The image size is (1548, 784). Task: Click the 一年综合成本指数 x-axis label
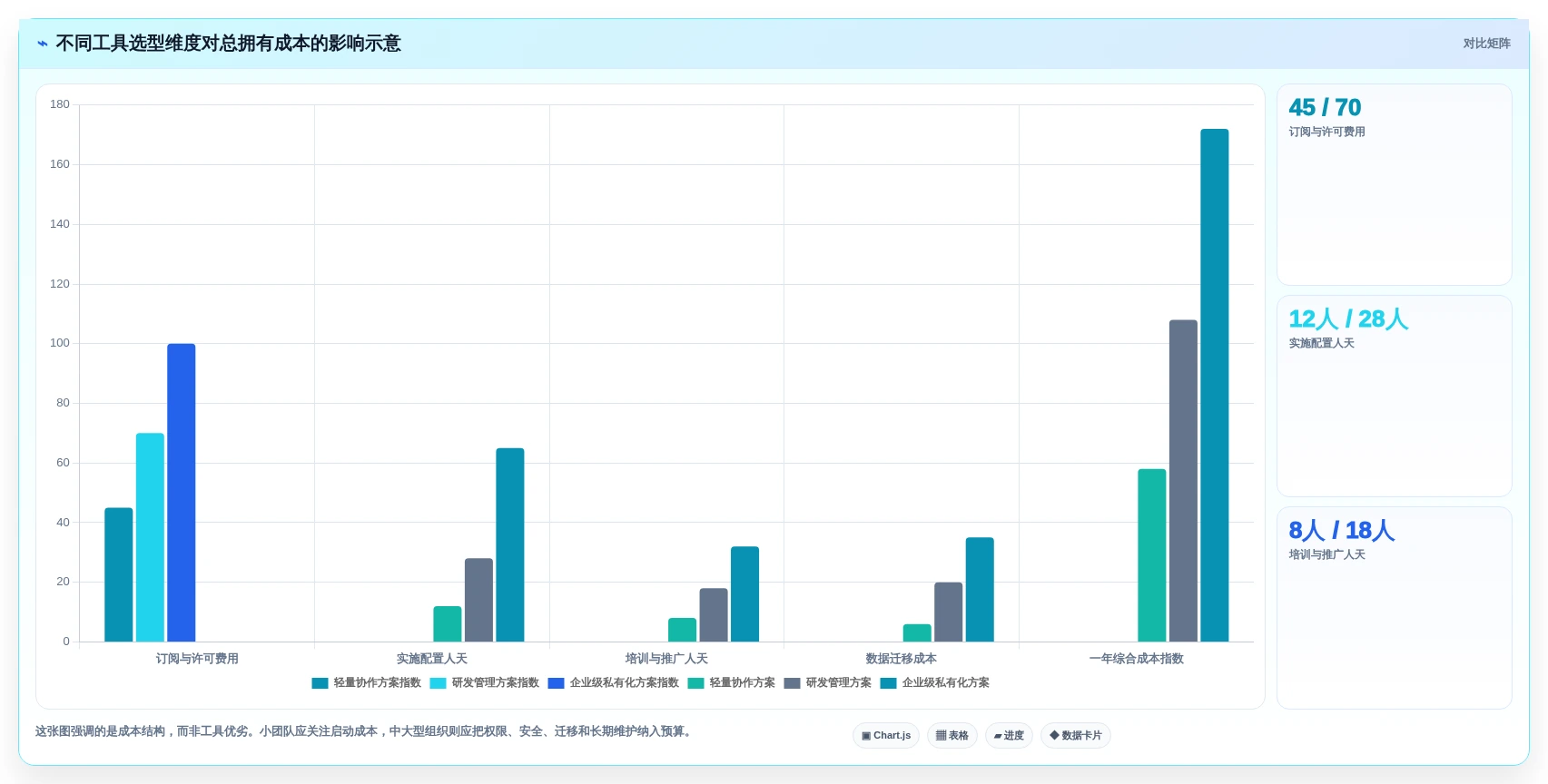[1137, 659]
